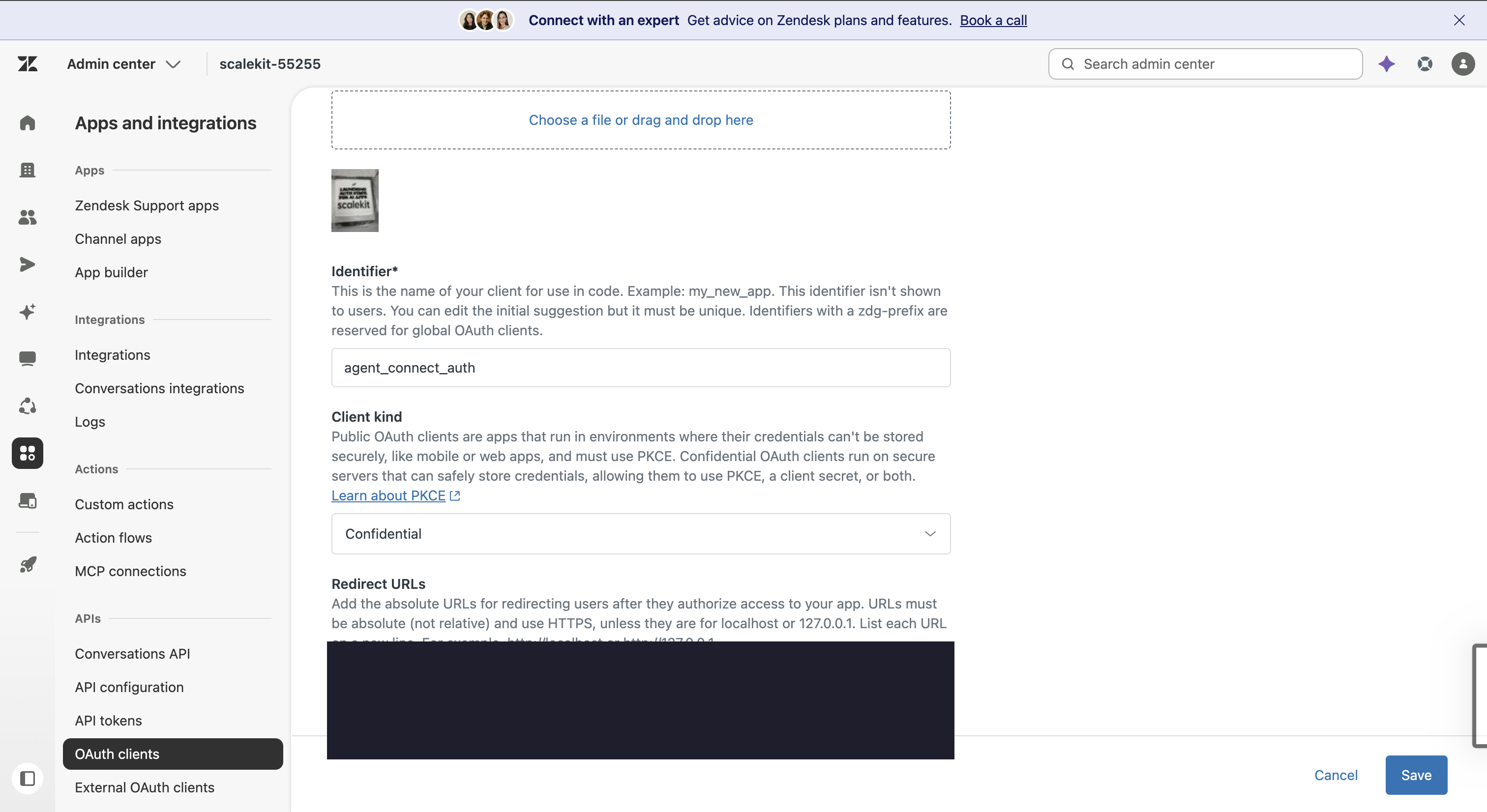This screenshot has width=1487, height=812.
Task: Open API tokens page
Action: click(x=109, y=721)
